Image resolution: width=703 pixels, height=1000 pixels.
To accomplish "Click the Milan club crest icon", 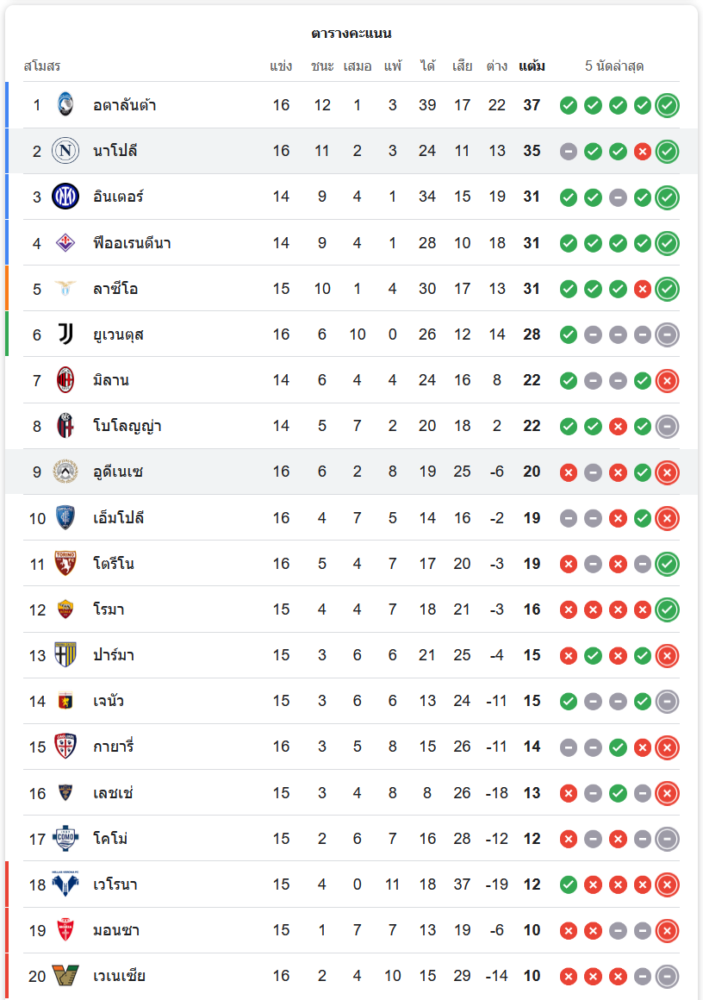I will pos(65,380).
